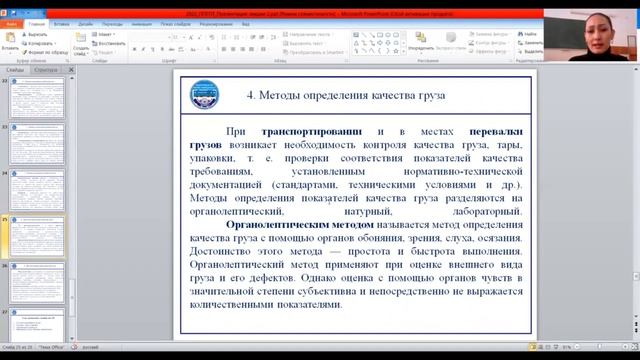
Task: Select the Triangle shape in gallery
Action: (x=356, y=43)
